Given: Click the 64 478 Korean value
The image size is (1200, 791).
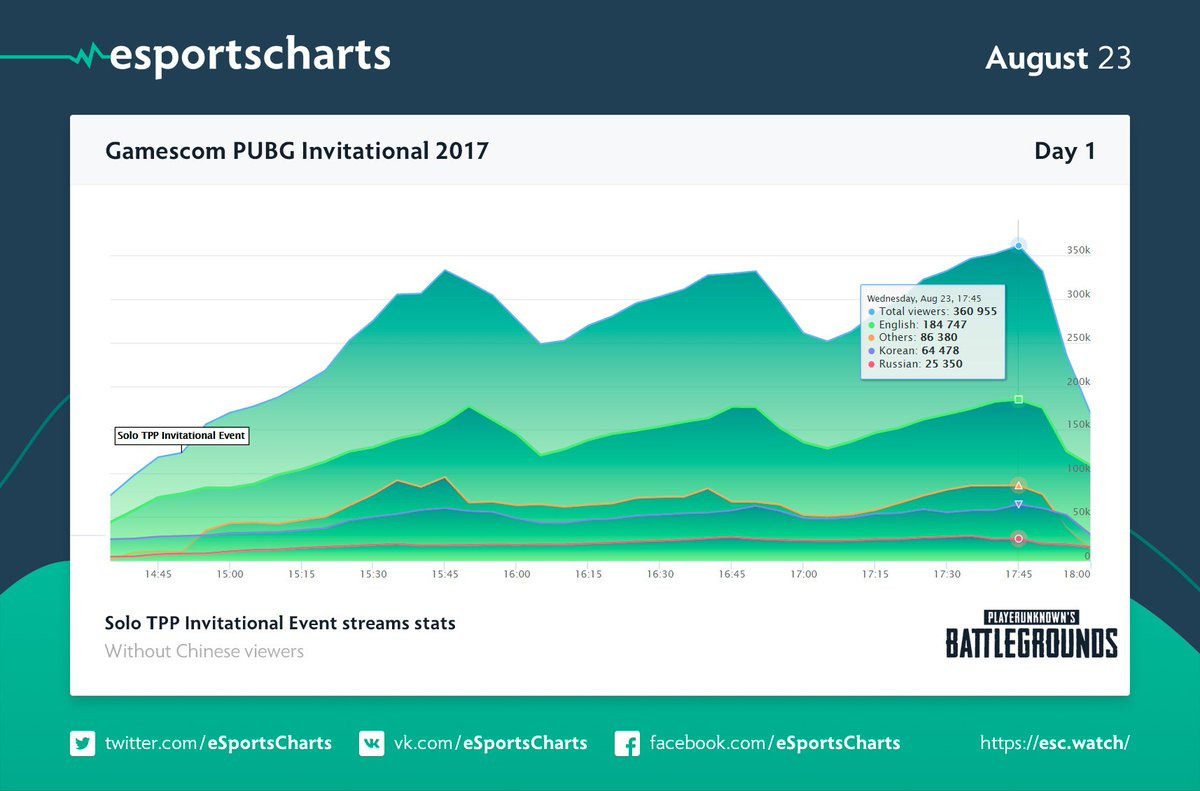Looking at the screenshot, I should coord(940,350).
